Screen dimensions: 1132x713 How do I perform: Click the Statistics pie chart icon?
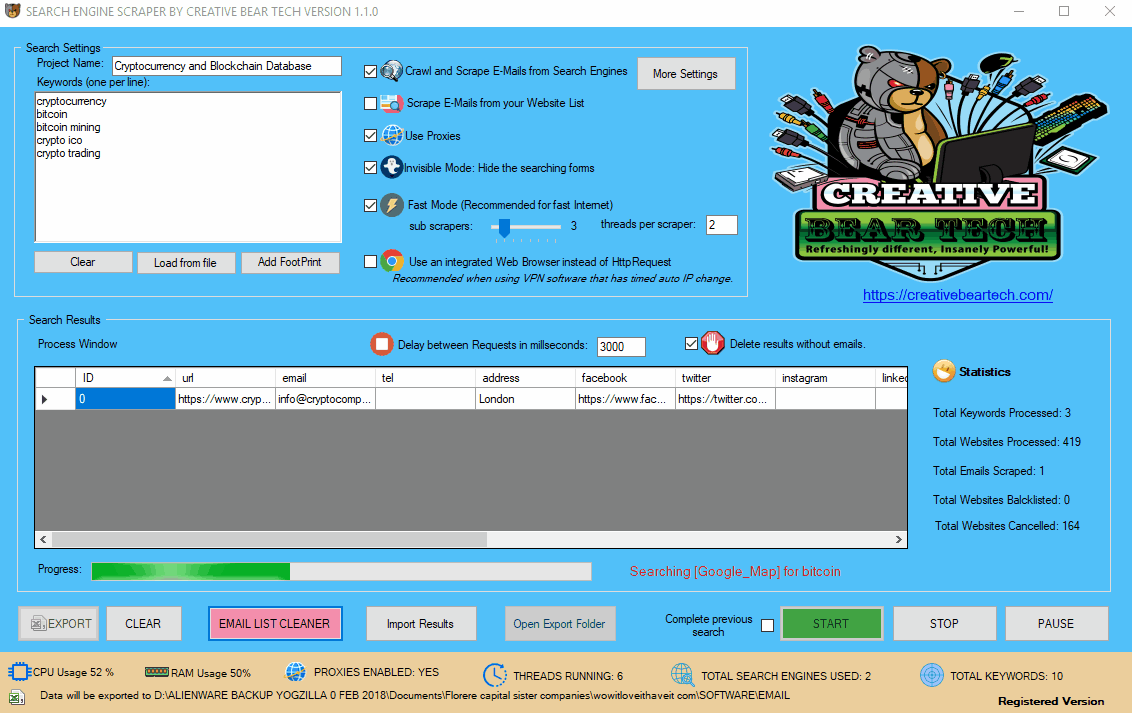click(944, 371)
